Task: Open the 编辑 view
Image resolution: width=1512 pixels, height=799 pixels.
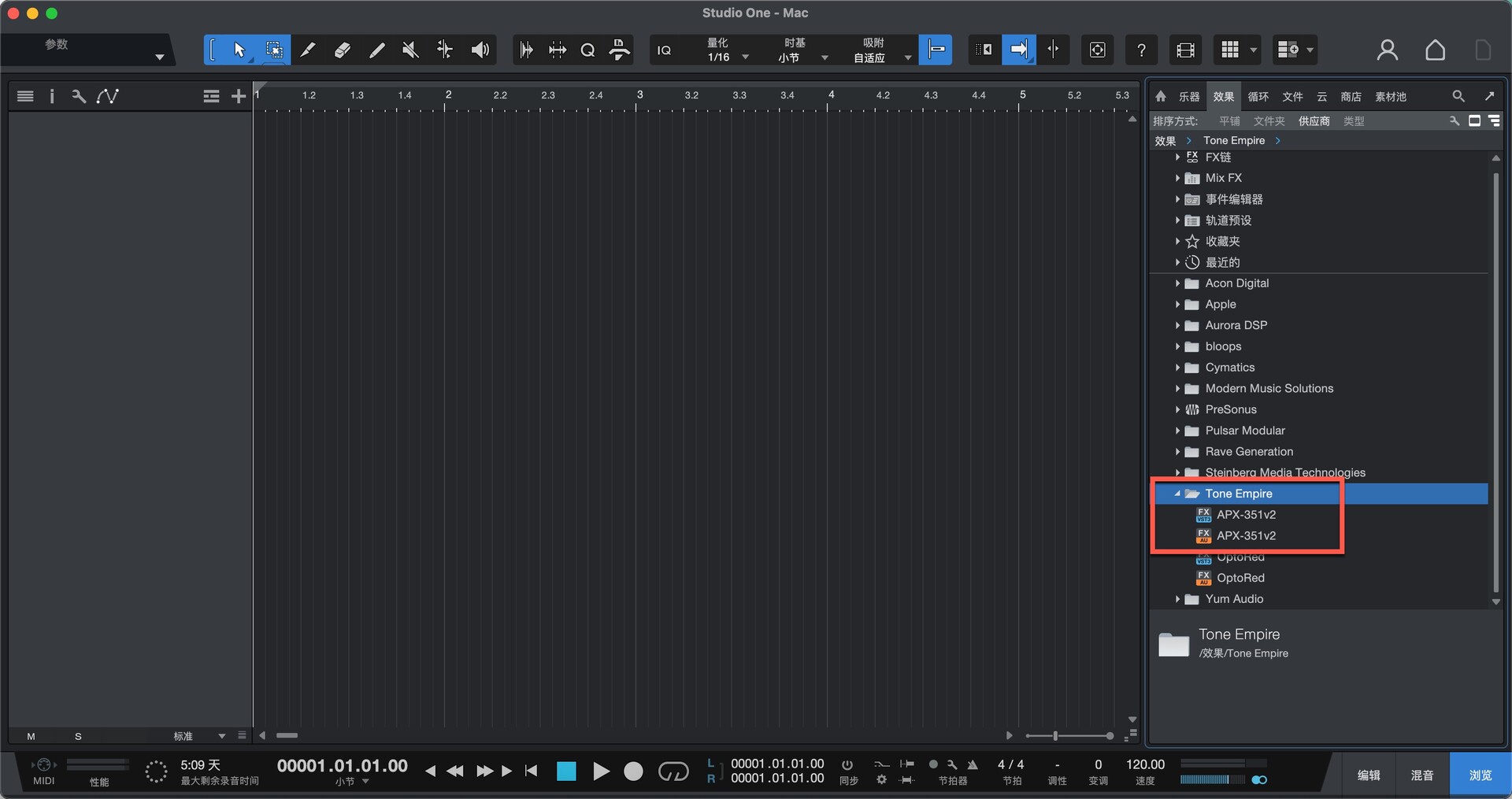Action: click(x=1369, y=775)
